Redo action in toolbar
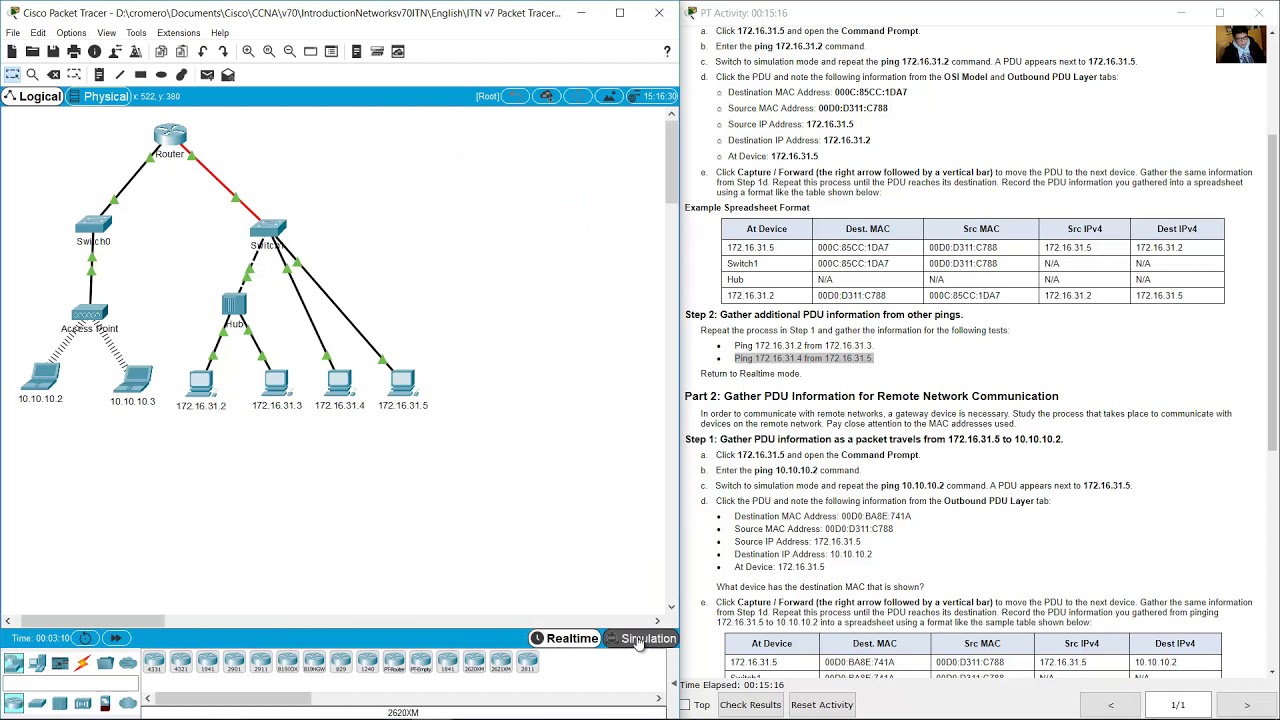The height and width of the screenshot is (720, 1280). tap(223, 51)
